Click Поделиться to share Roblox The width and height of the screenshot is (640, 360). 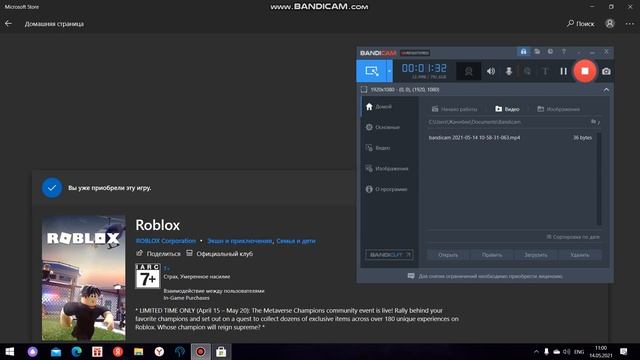pos(158,253)
